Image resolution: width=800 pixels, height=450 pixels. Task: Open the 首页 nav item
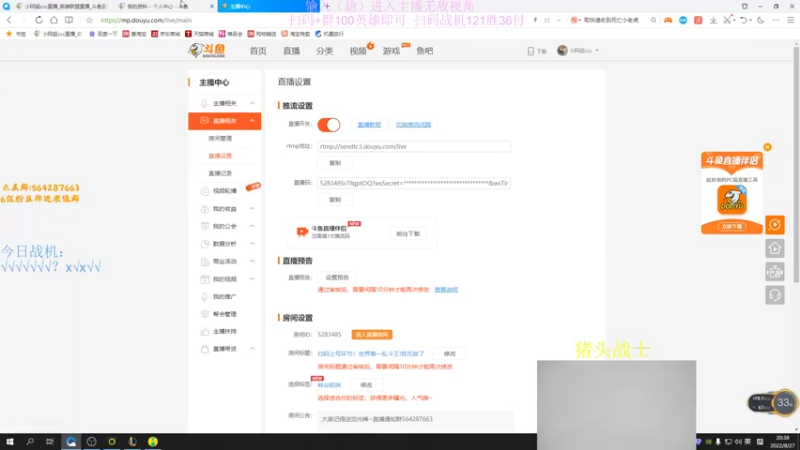point(258,51)
